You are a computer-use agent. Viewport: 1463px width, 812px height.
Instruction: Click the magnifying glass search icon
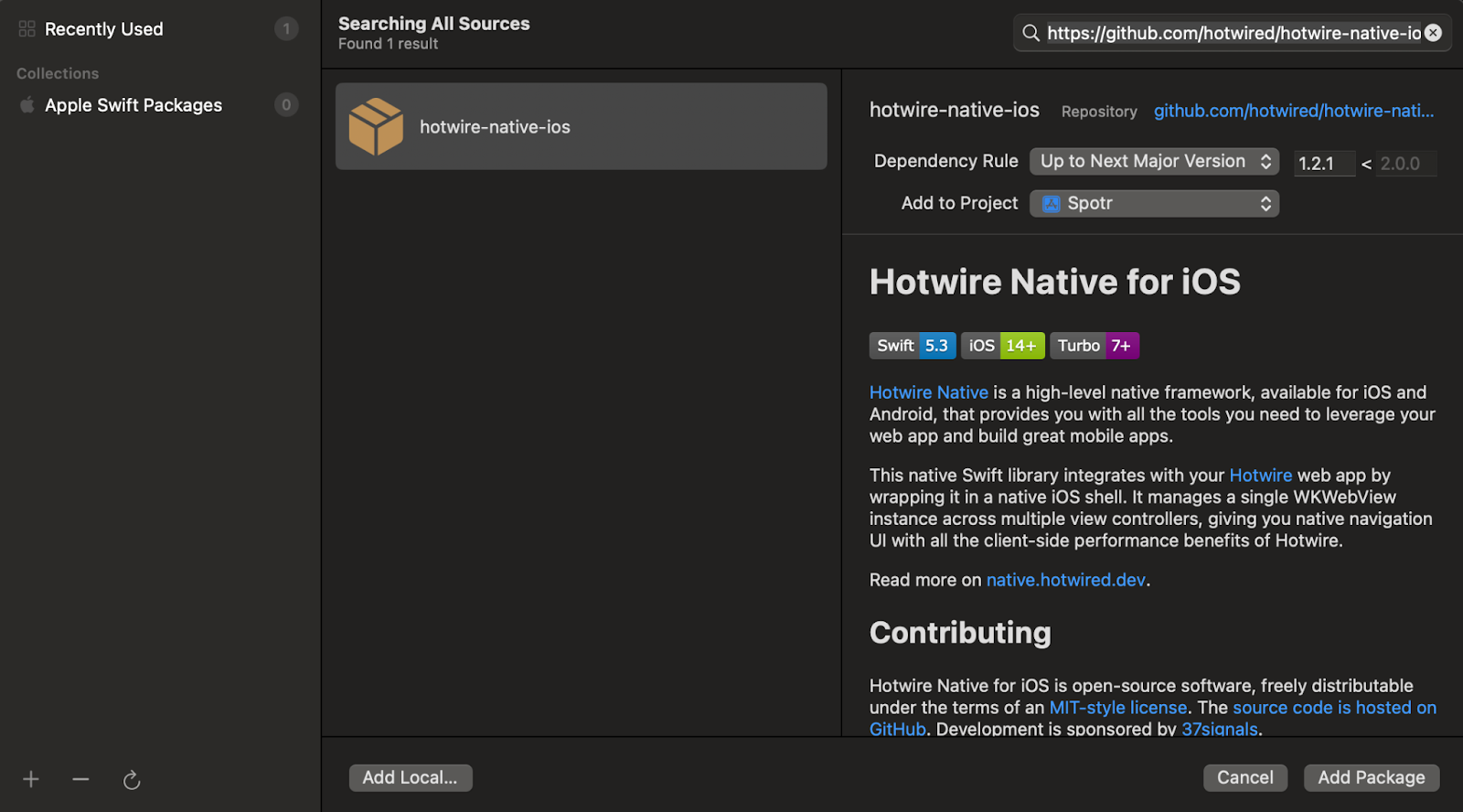1031,33
